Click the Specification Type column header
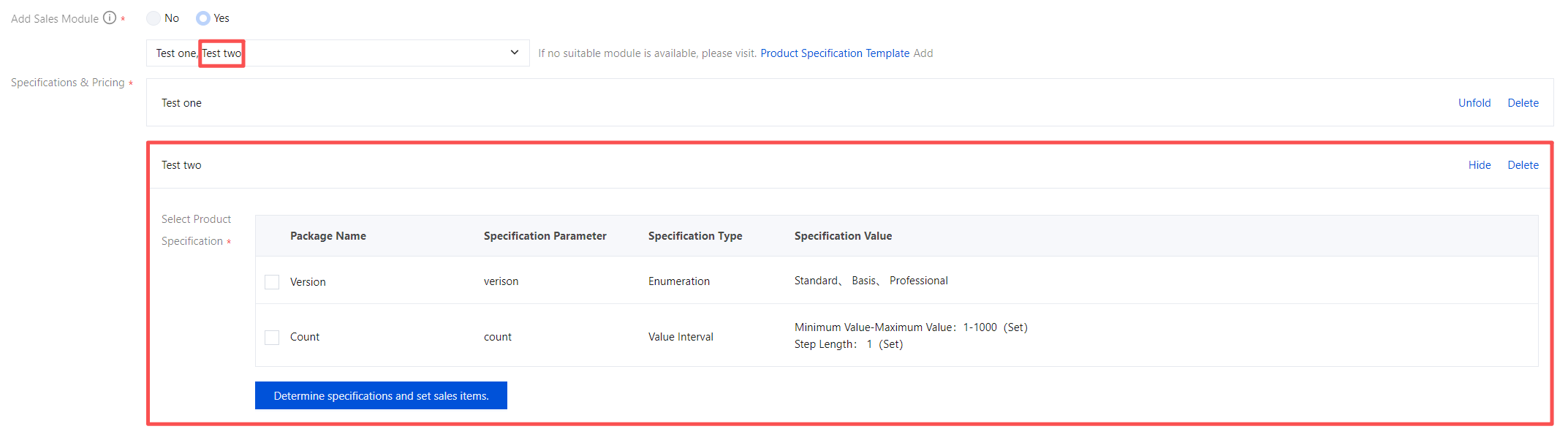Image resolution: width=1568 pixels, height=448 pixels. pos(694,236)
